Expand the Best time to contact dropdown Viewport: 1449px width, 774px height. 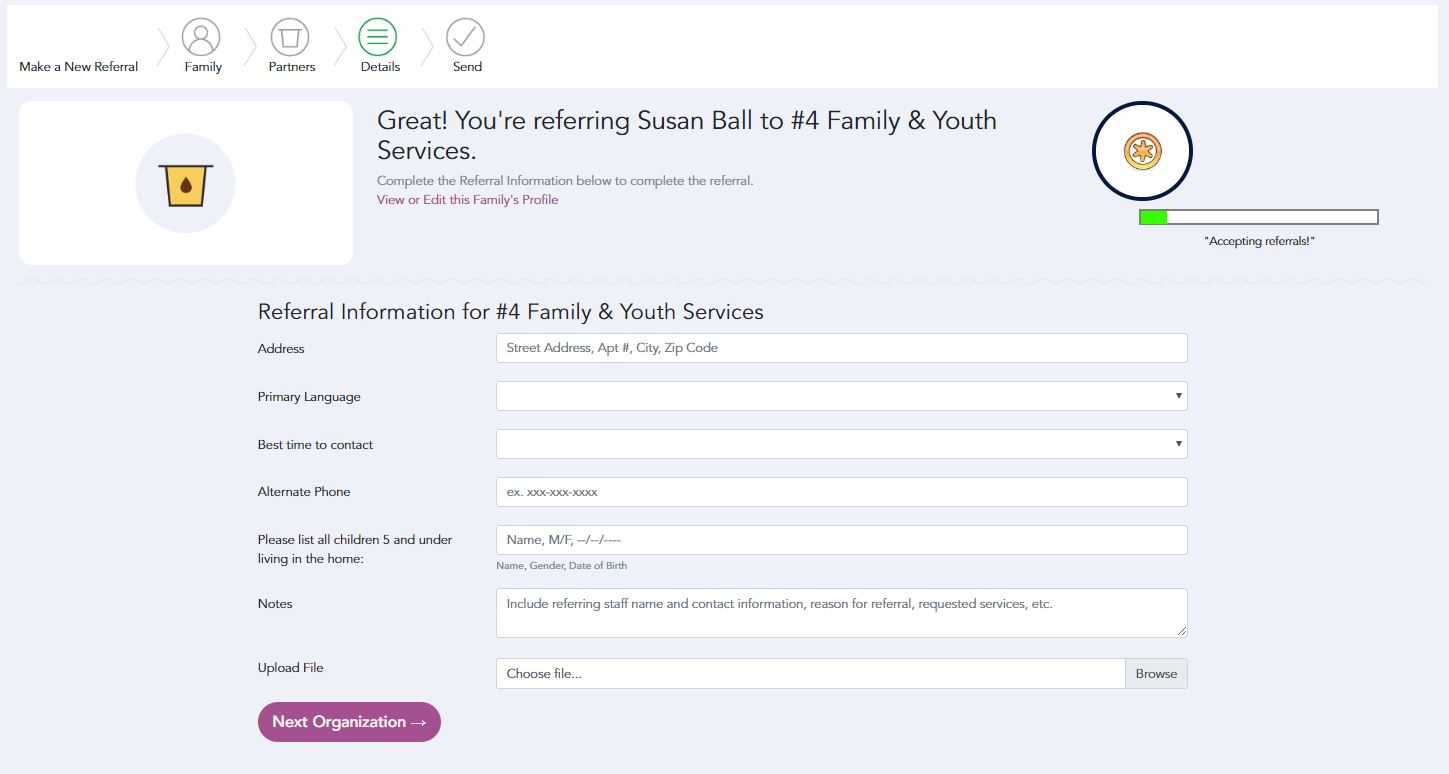pos(841,444)
